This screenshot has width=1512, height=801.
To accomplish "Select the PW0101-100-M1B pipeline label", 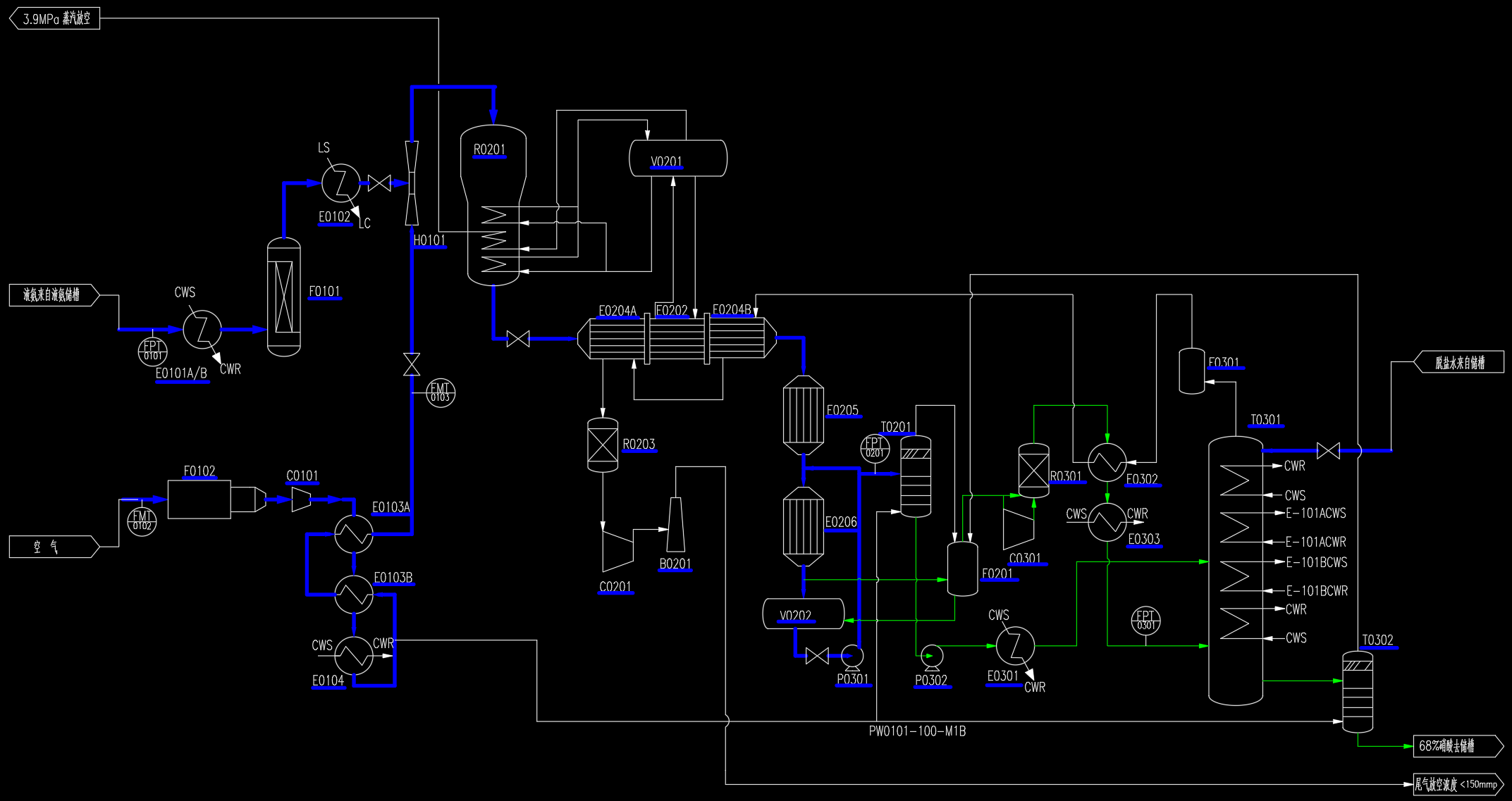I will (917, 732).
